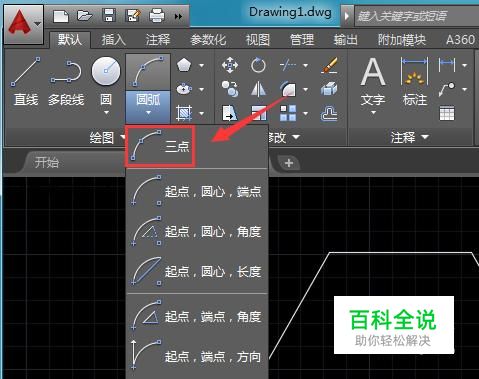Choose 起点，圆心，长度 arc option
The image size is (479, 379).
point(197,271)
